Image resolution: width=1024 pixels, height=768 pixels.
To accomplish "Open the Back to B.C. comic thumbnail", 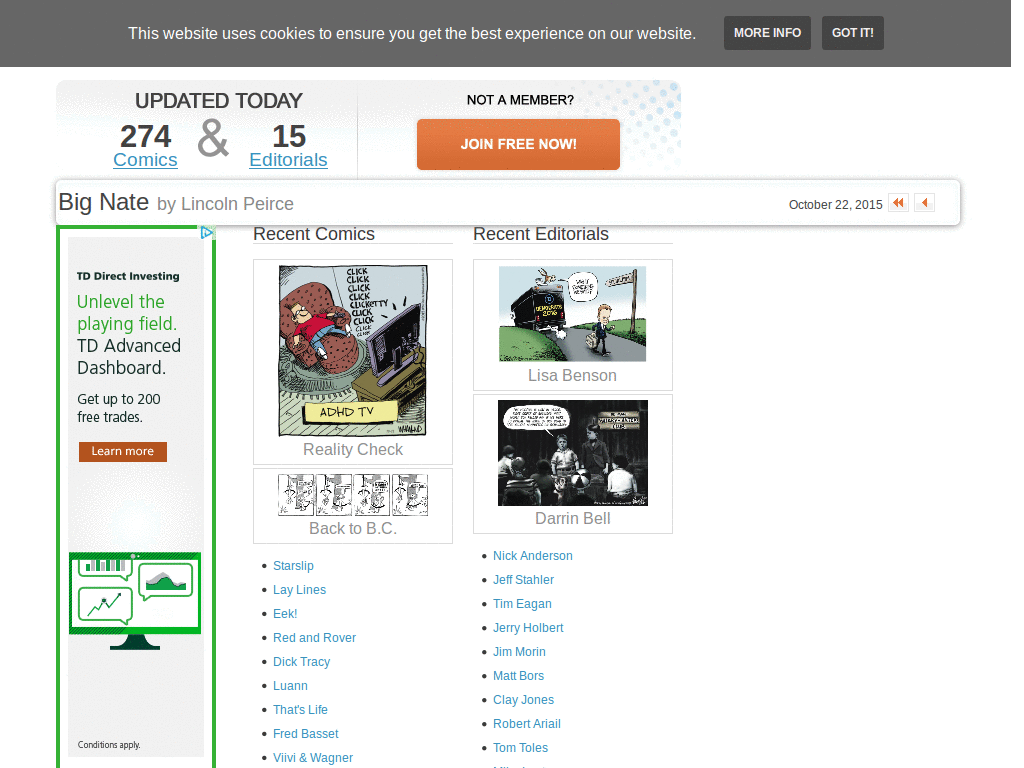I will tap(353, 495).
